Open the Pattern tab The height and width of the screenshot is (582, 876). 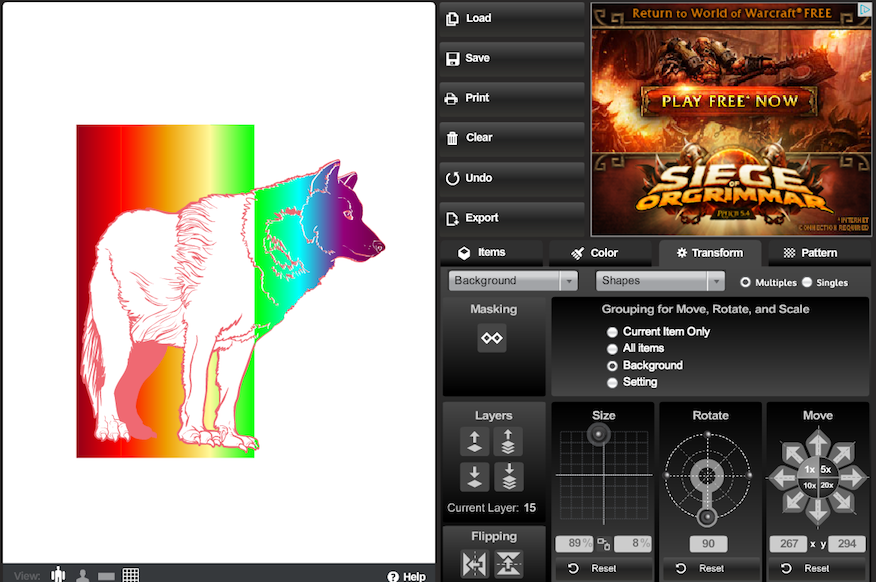coord(810,253)
